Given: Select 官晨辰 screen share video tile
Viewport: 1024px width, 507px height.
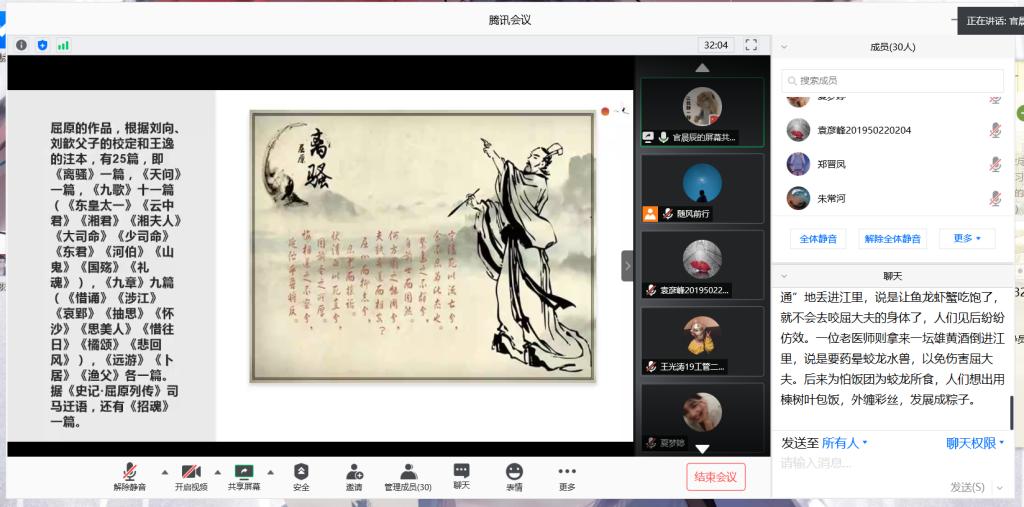Looking at the screenshot, I should [x=702, y=112].
